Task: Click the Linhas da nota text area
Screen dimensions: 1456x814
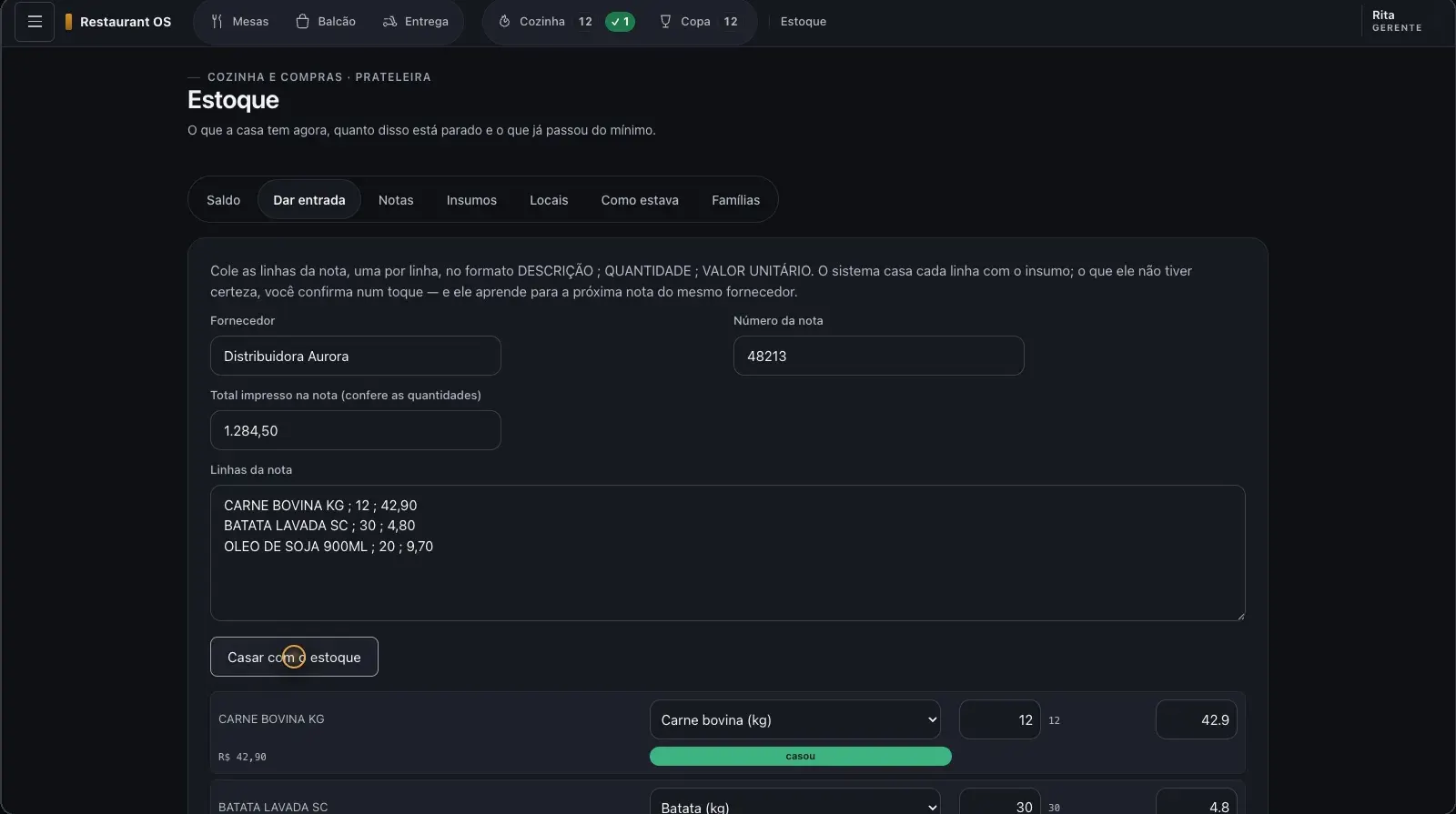Action: (728, 553)
